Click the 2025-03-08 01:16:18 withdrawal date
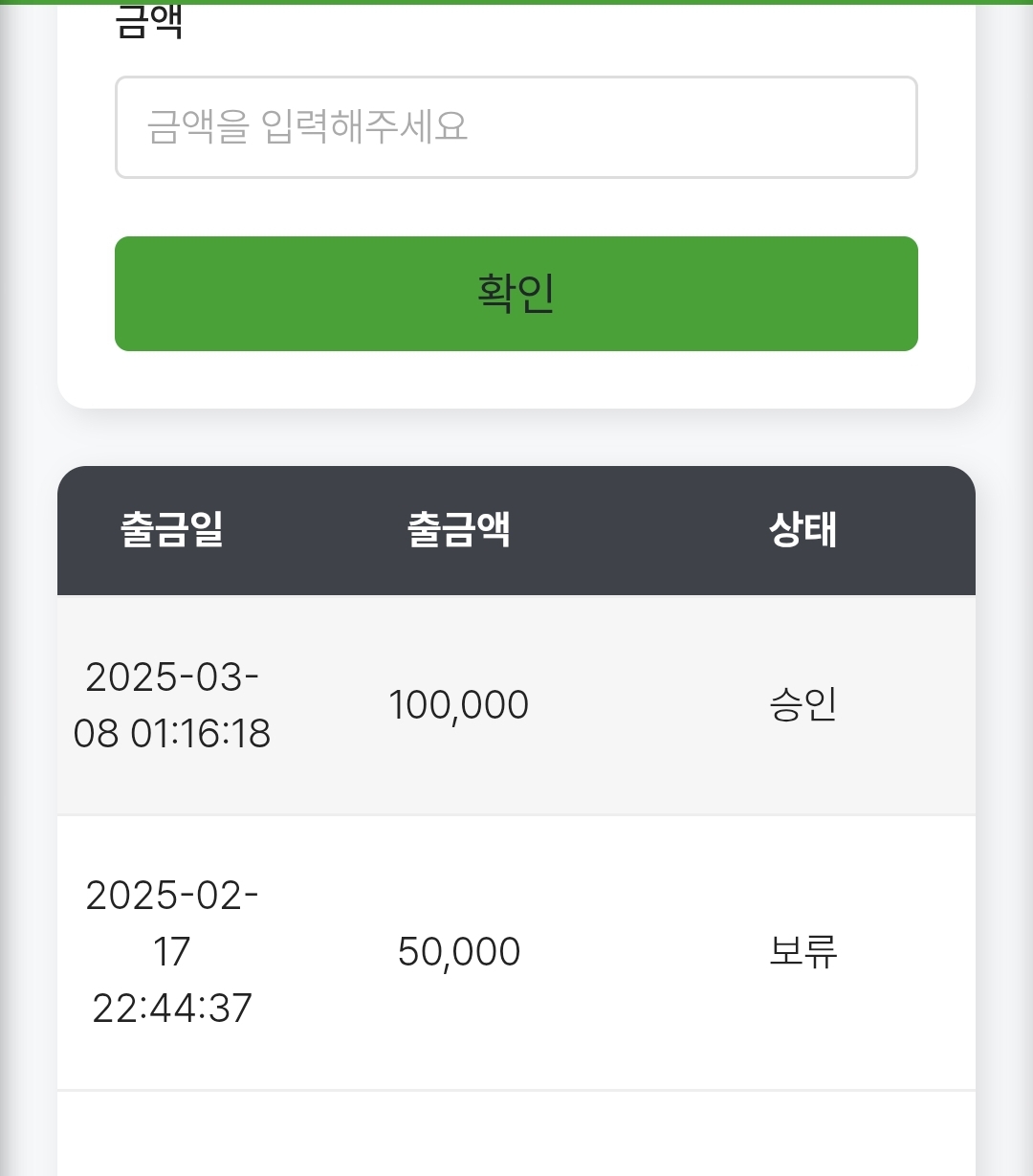 [x=172, y=705]
